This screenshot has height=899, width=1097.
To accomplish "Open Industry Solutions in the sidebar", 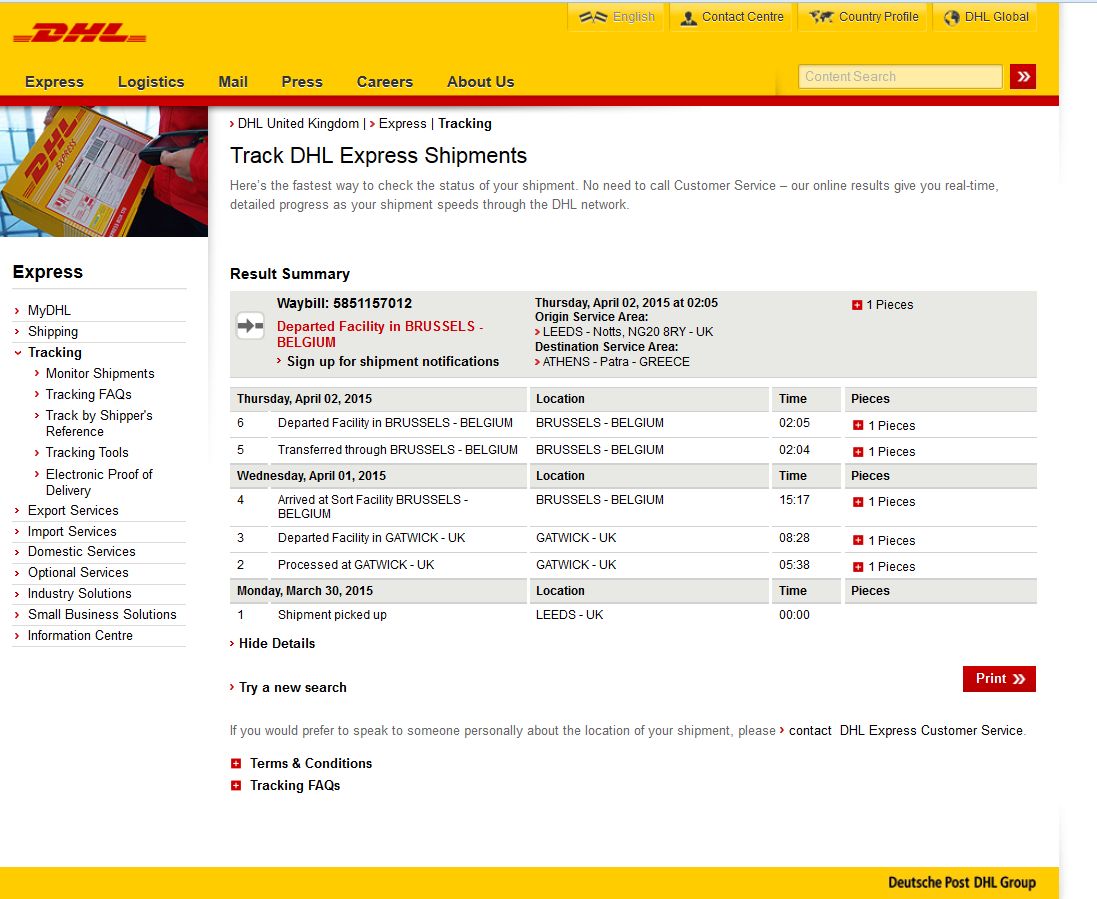I will (79, 593).
